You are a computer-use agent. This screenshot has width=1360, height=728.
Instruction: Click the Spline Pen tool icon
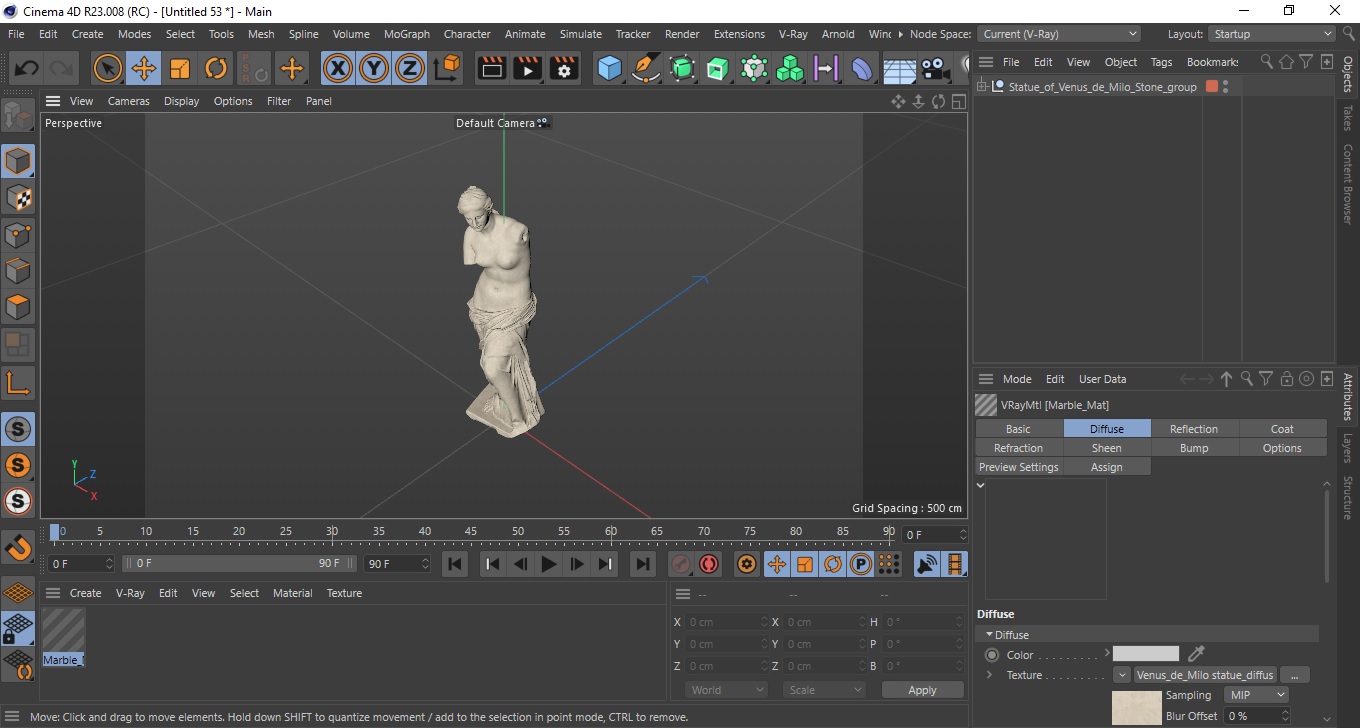[x=646, y=68]
